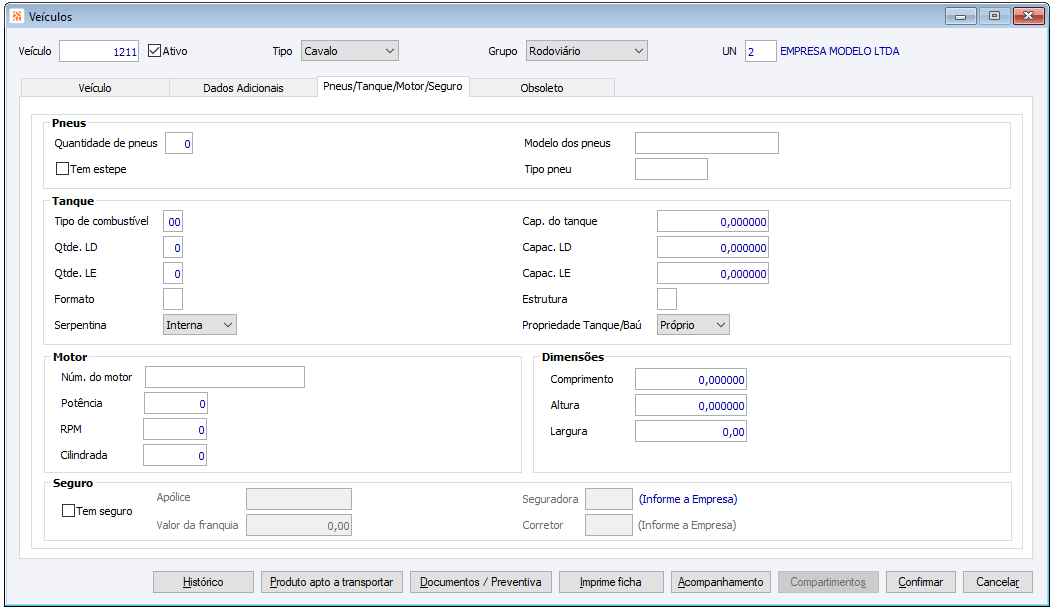Focus the Altura field
The width and height of the screenshot is (1052, 608).
(691, 405)
